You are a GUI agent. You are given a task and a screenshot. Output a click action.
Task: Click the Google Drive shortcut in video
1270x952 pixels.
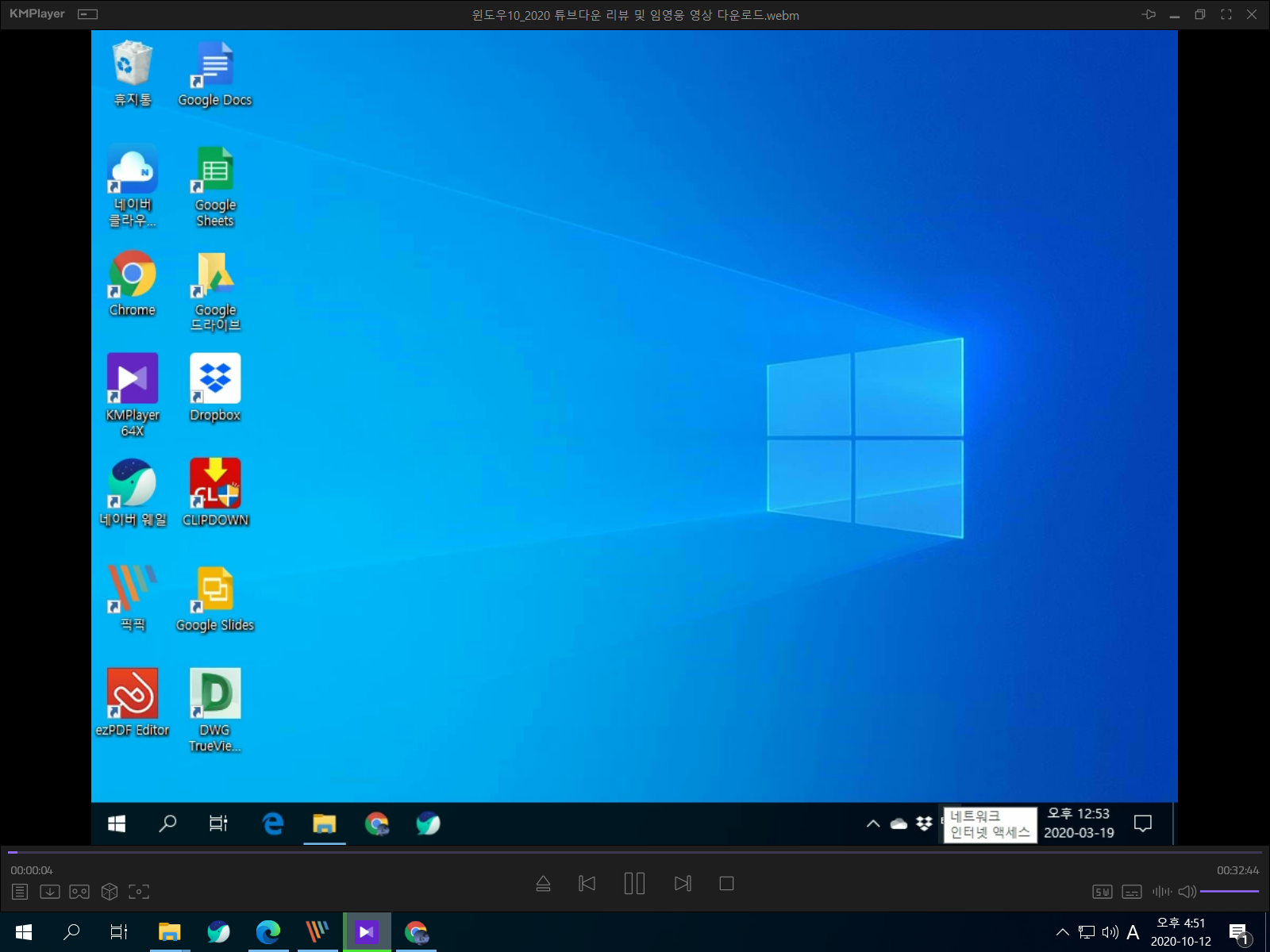215,291
